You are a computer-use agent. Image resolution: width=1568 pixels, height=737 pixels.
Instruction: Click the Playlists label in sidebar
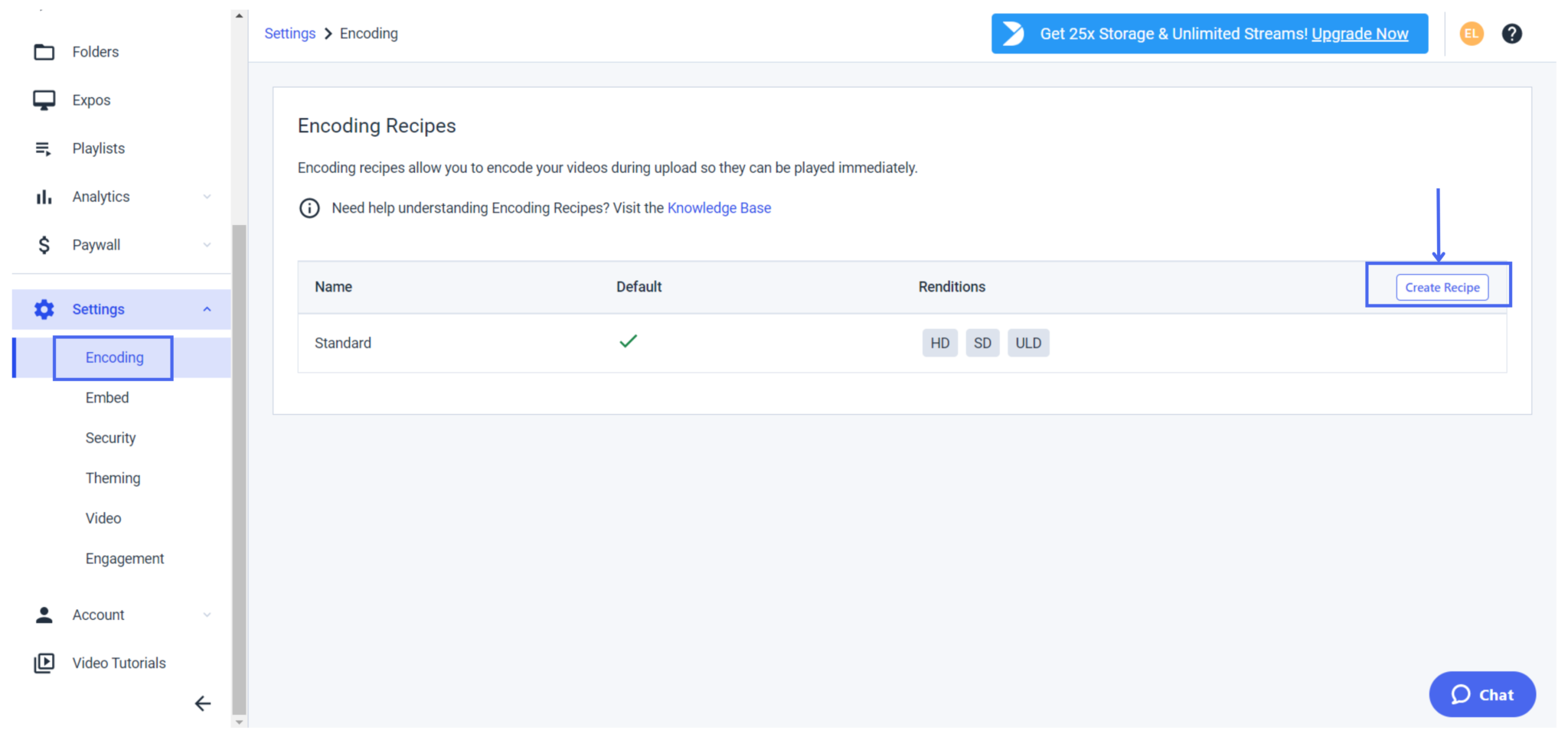click(98, 148)
